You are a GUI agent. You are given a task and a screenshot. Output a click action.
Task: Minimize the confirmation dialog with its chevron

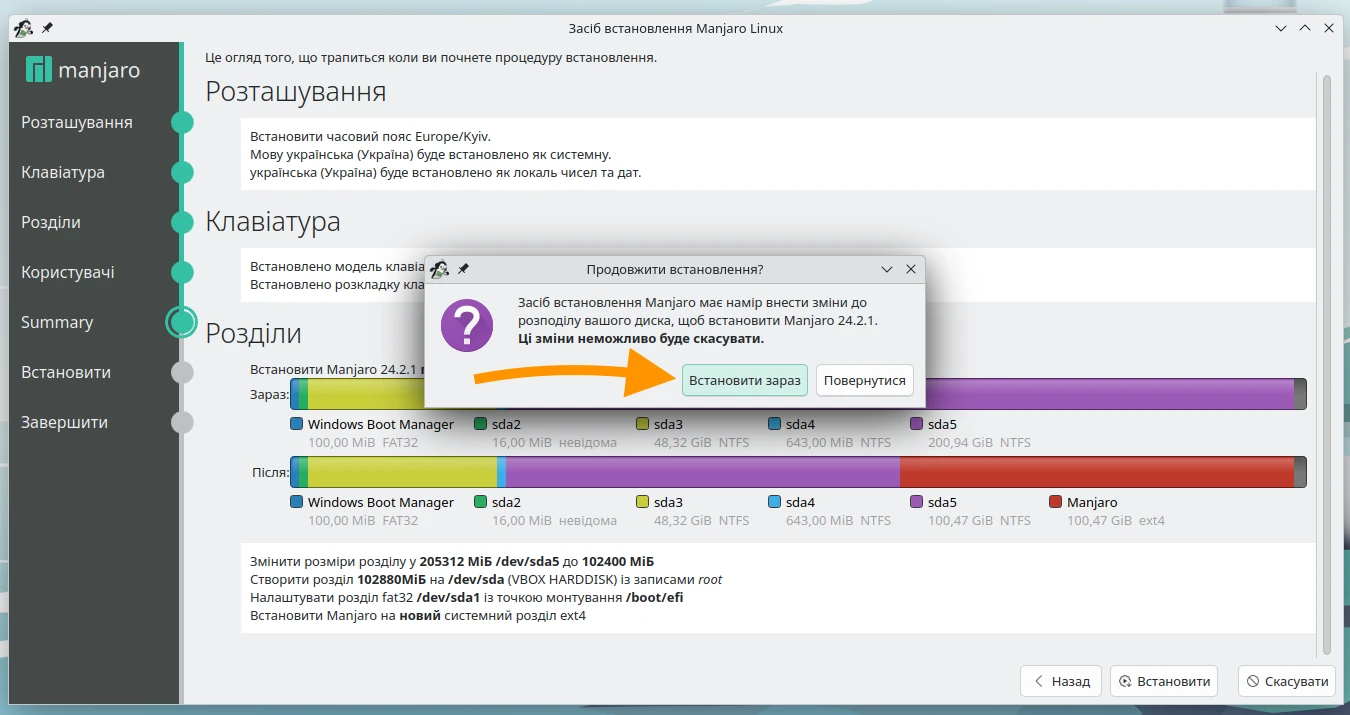tap(887, 269)
